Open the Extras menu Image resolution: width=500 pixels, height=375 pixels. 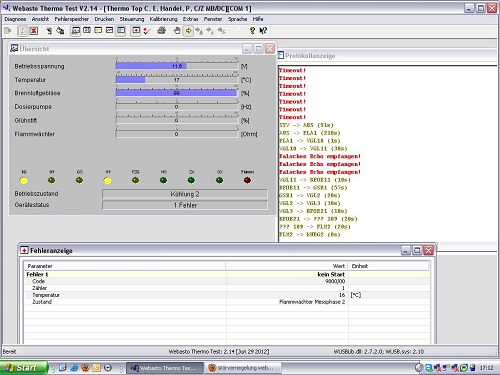[190, 19]
